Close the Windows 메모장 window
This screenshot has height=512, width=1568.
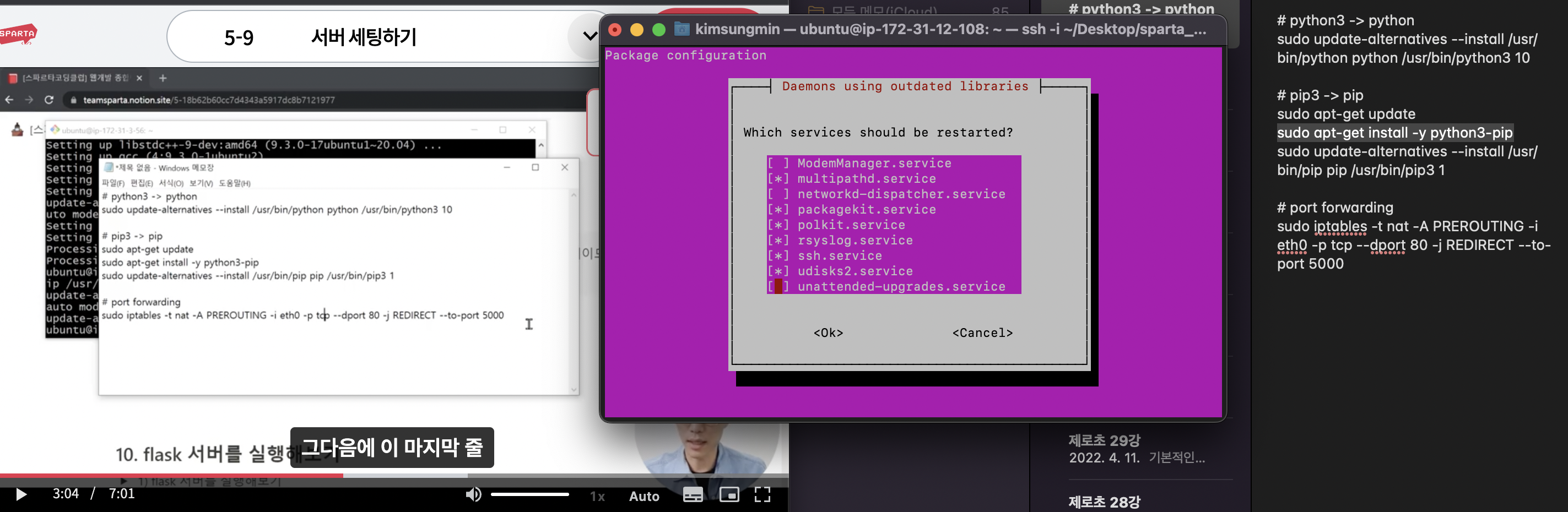tap(565, 167)
